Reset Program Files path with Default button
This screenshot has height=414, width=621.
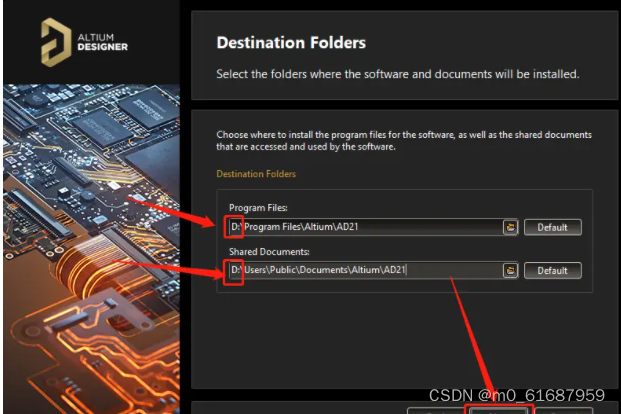coord(552,227)
